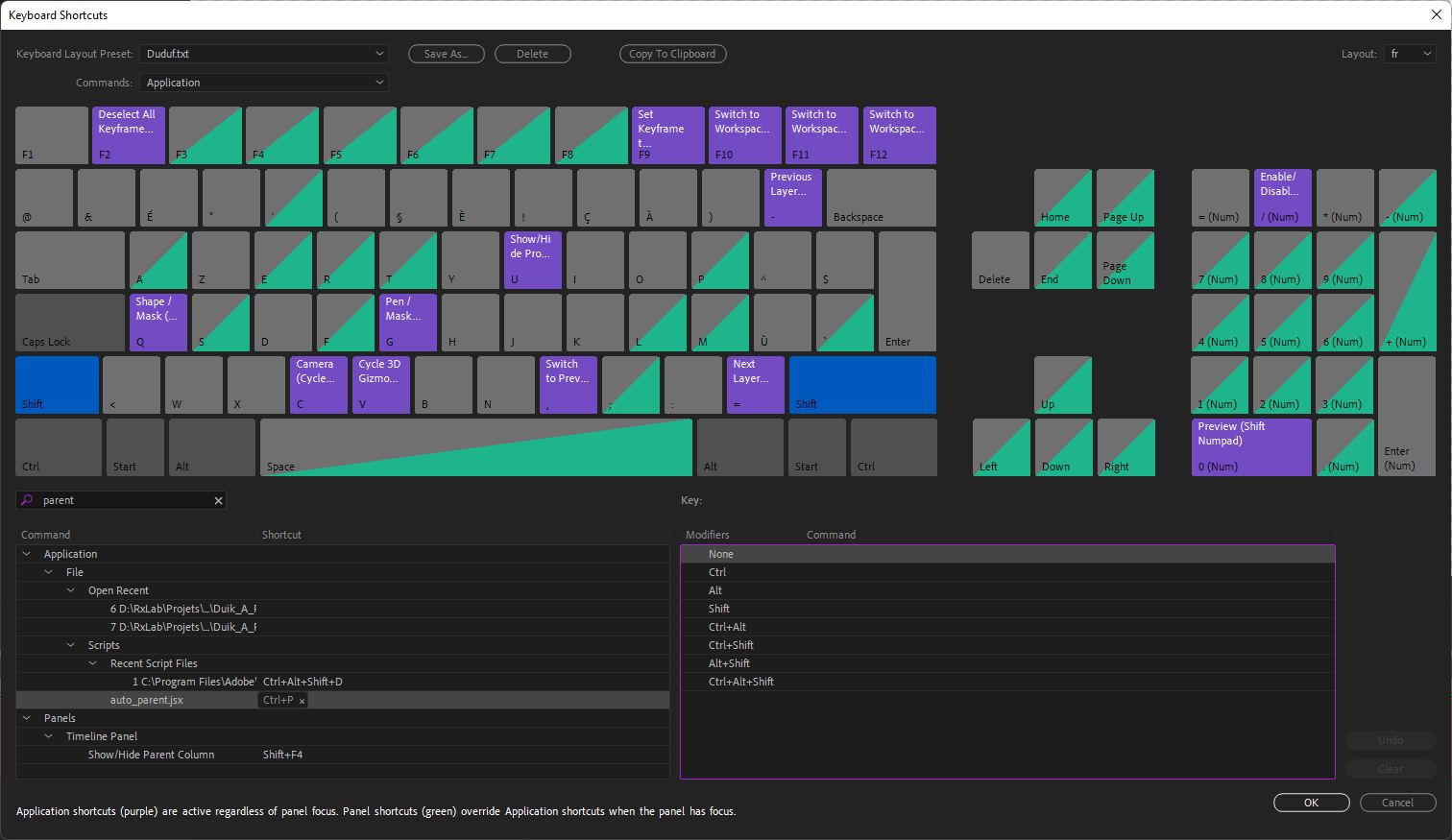The width and height of the screenshot is (1452, 840).
Task: Remove the Ctrl+P shortcut from auto_parent.jsx
Action: pos(302,701)
